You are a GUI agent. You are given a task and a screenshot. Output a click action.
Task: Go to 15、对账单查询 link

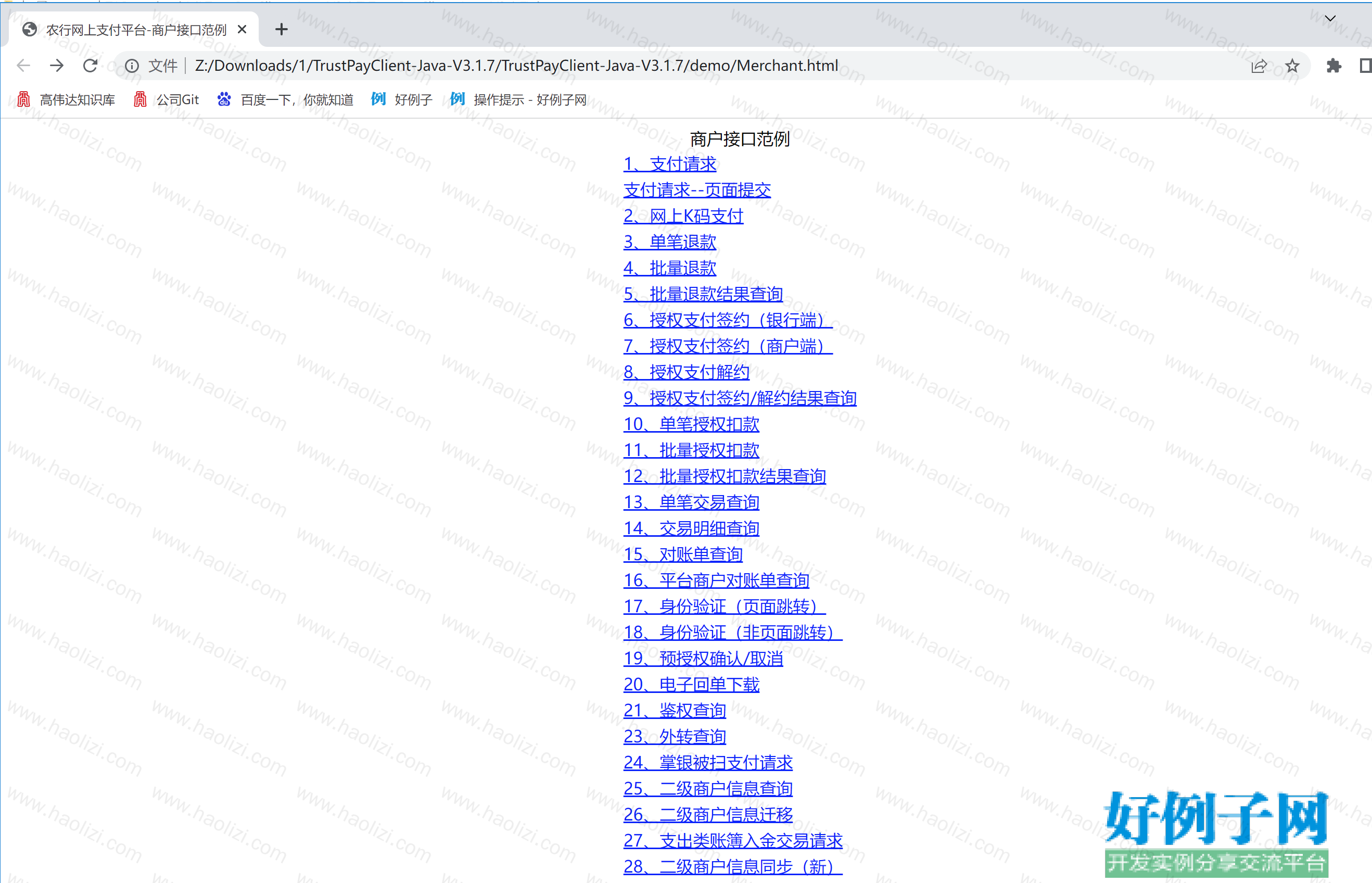pos(683,554)
